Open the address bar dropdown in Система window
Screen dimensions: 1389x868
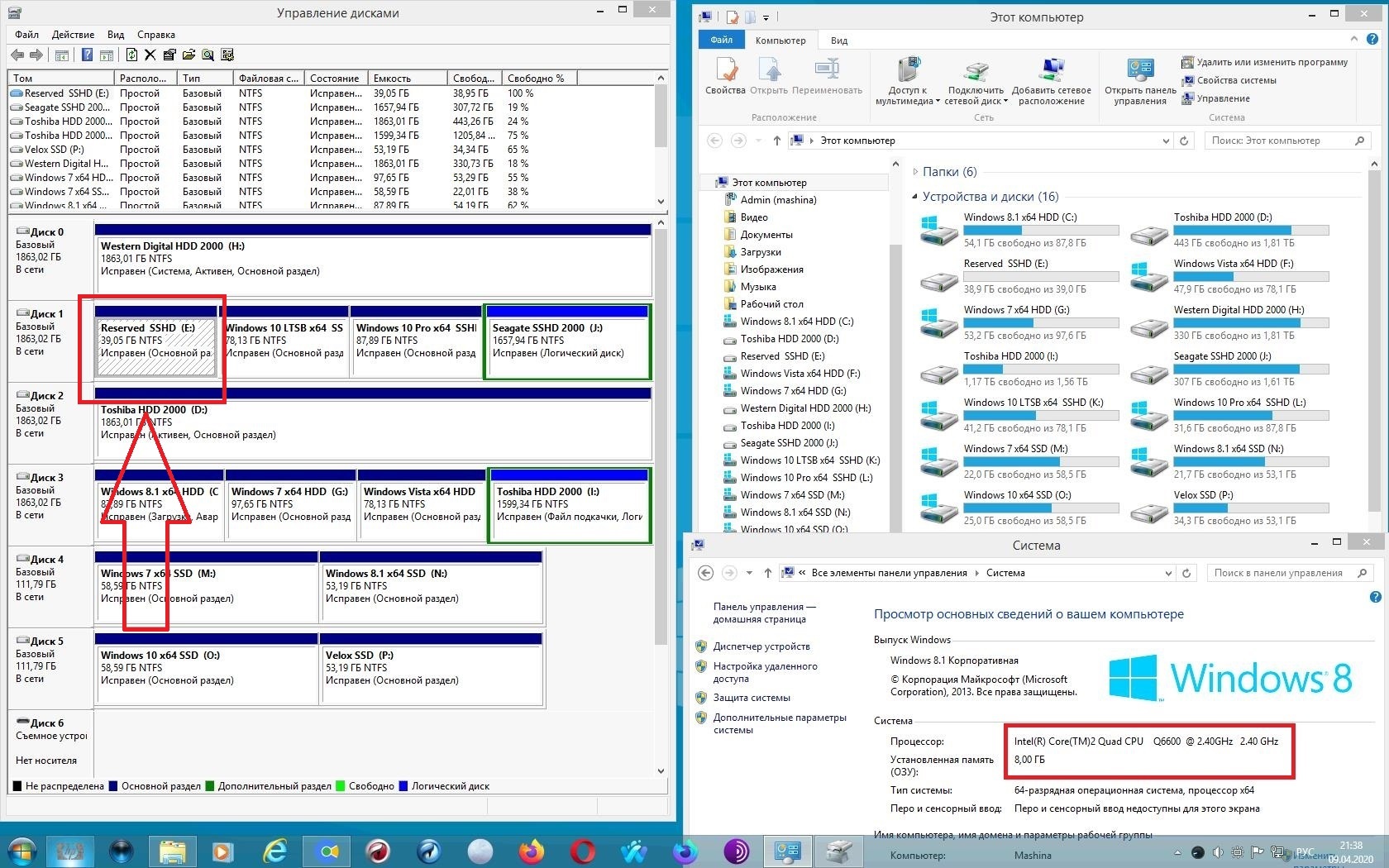pos(1167,573)
